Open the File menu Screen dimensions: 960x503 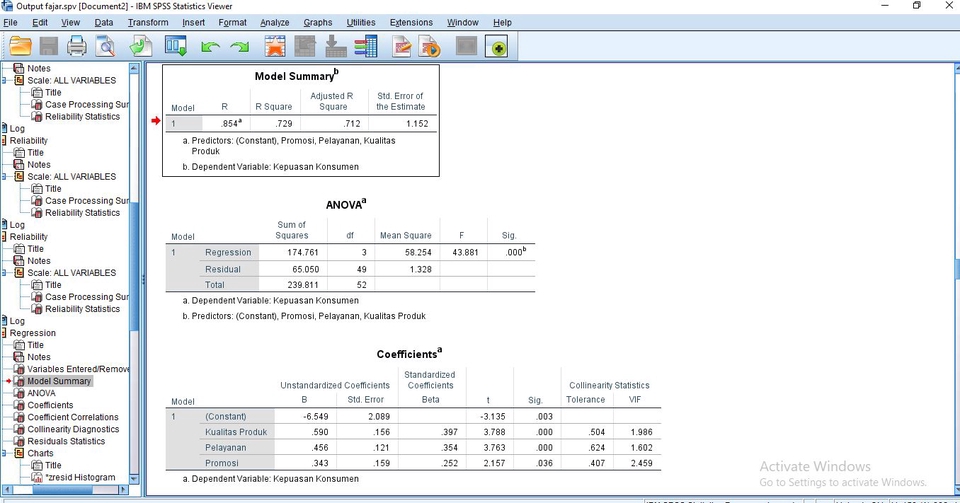coord(10,22)
